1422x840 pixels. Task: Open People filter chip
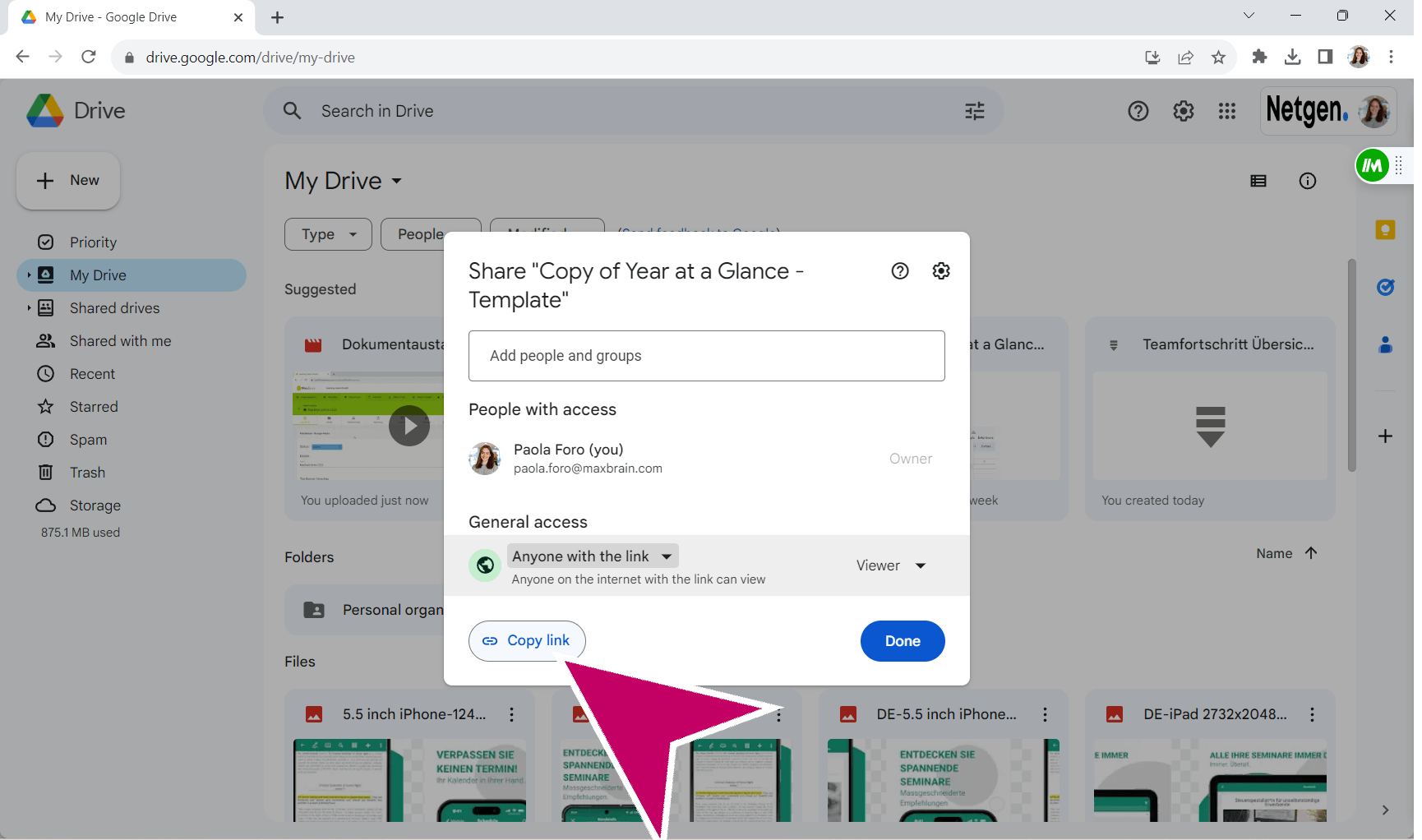(431, 234)
